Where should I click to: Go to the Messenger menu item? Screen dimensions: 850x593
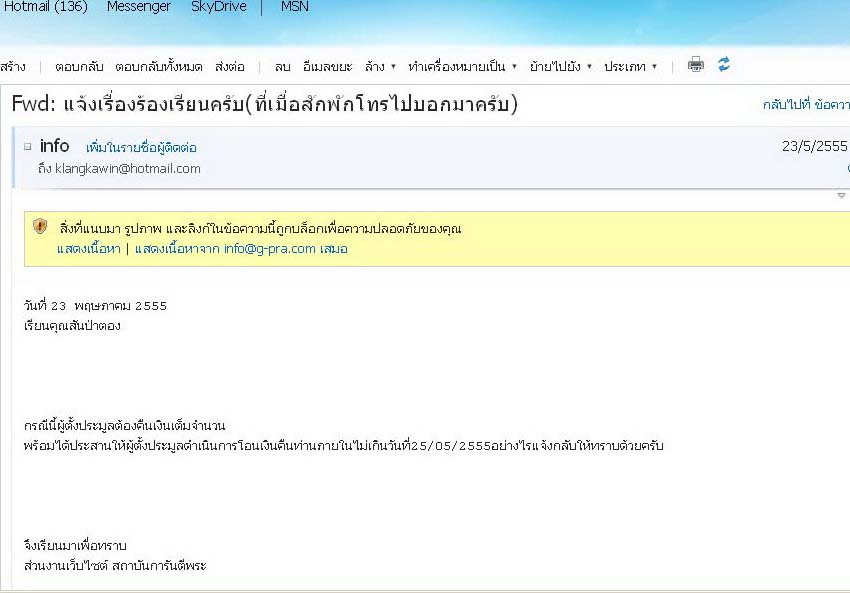140,7
